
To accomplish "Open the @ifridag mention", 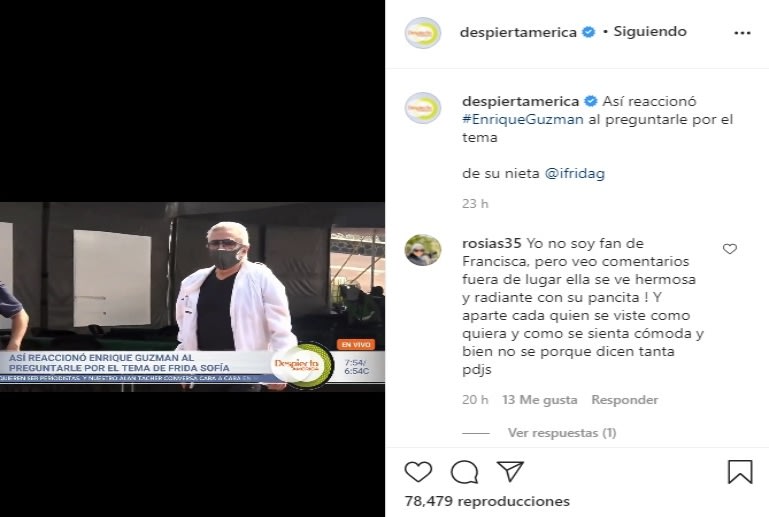I will tap(575, 173).
